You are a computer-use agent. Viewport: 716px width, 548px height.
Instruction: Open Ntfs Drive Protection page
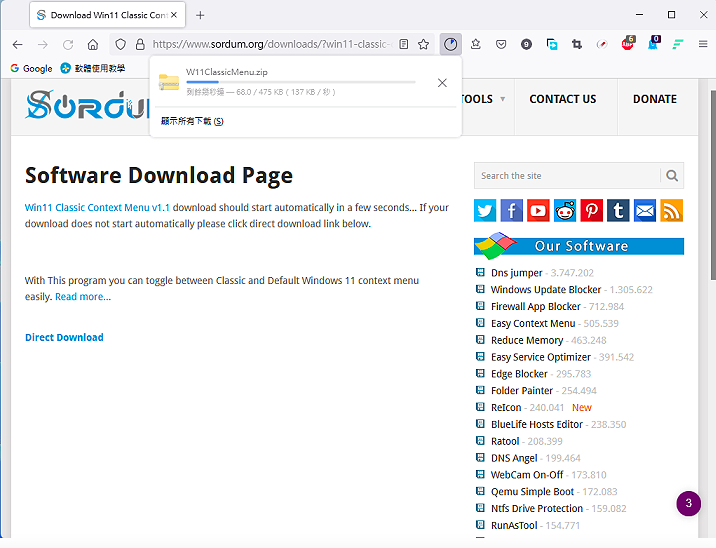click(x=537, y=509)
